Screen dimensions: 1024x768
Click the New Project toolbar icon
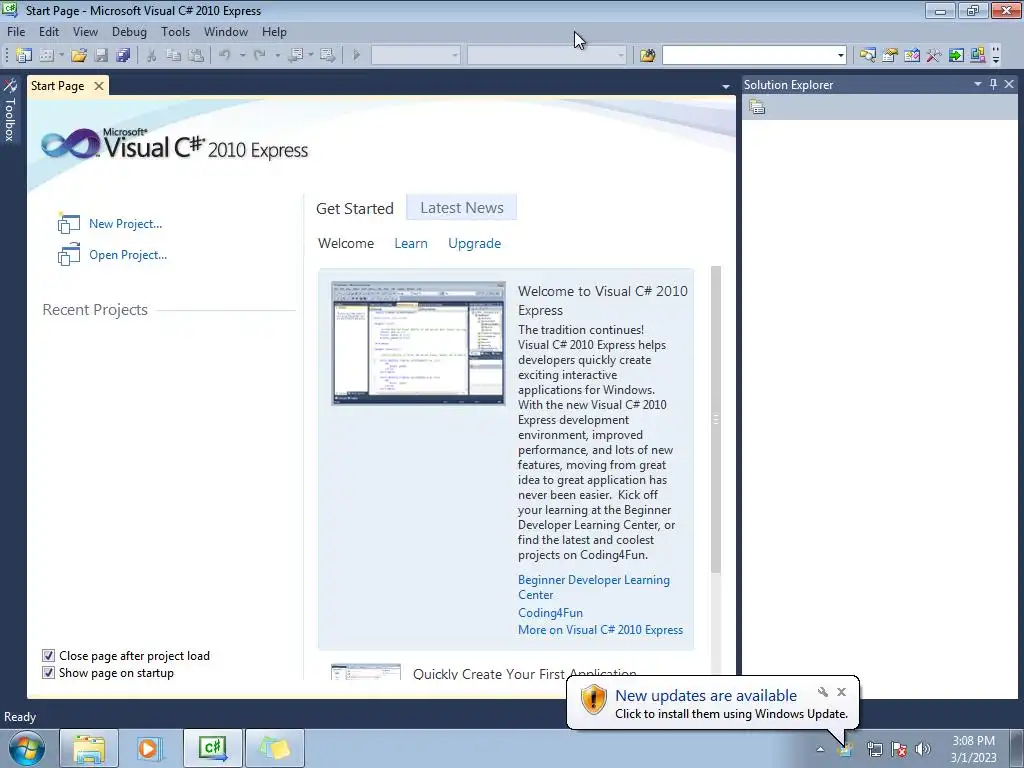click(x=24, y=56)
